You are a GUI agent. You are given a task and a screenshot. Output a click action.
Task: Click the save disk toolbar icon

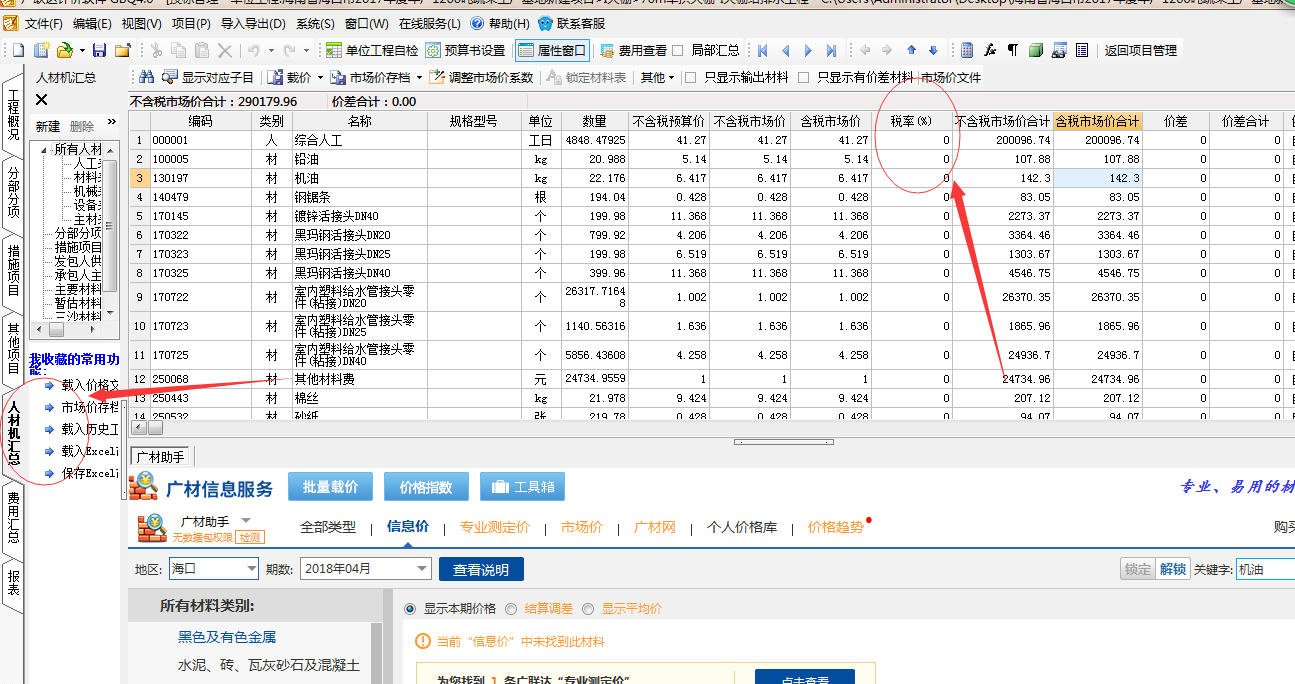[x=99, y=50]
